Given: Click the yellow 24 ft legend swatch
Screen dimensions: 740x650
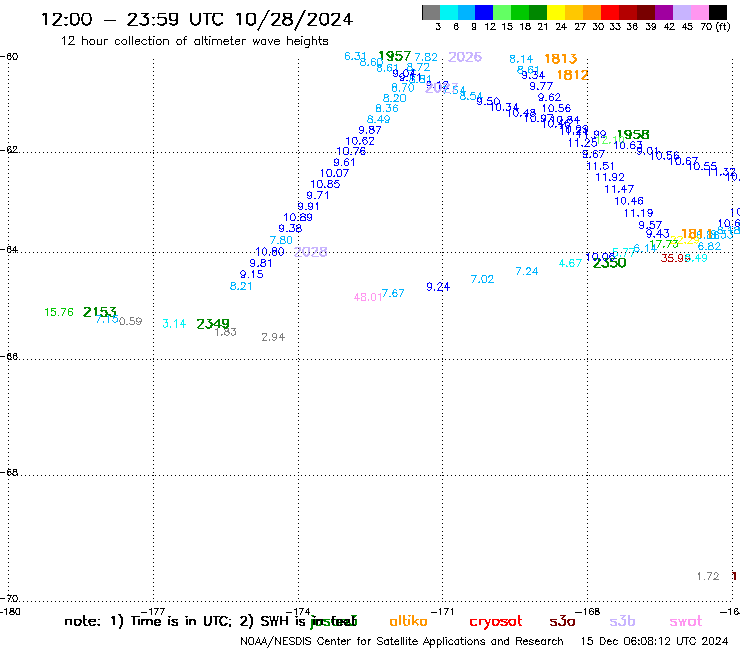Looking at the screenshot, I should click(555, 12).
